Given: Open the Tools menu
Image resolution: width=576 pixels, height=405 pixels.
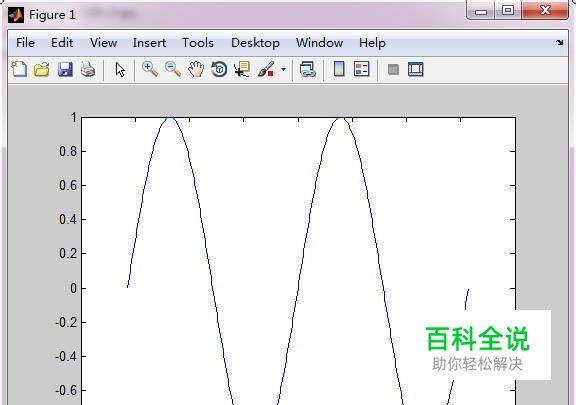Looking at the screenshot, I should click(198, 43).
